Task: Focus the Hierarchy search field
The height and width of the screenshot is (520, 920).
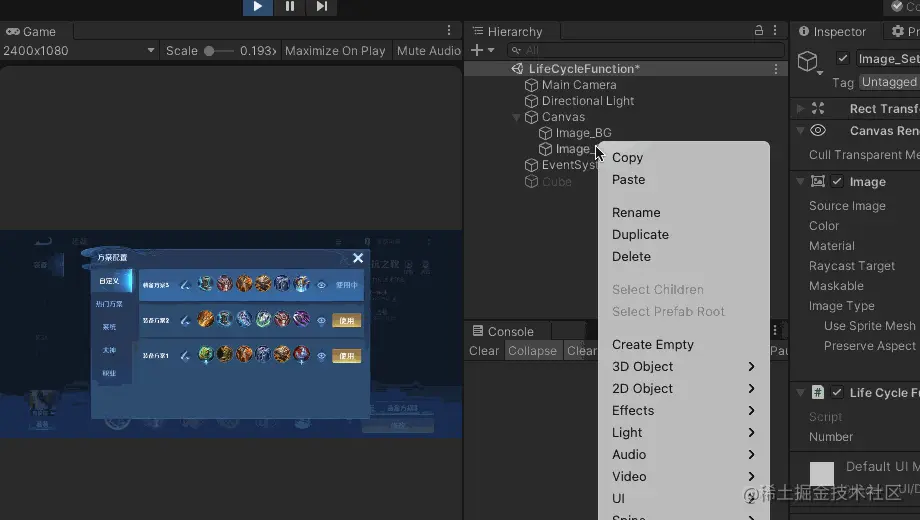Action: 645,50
